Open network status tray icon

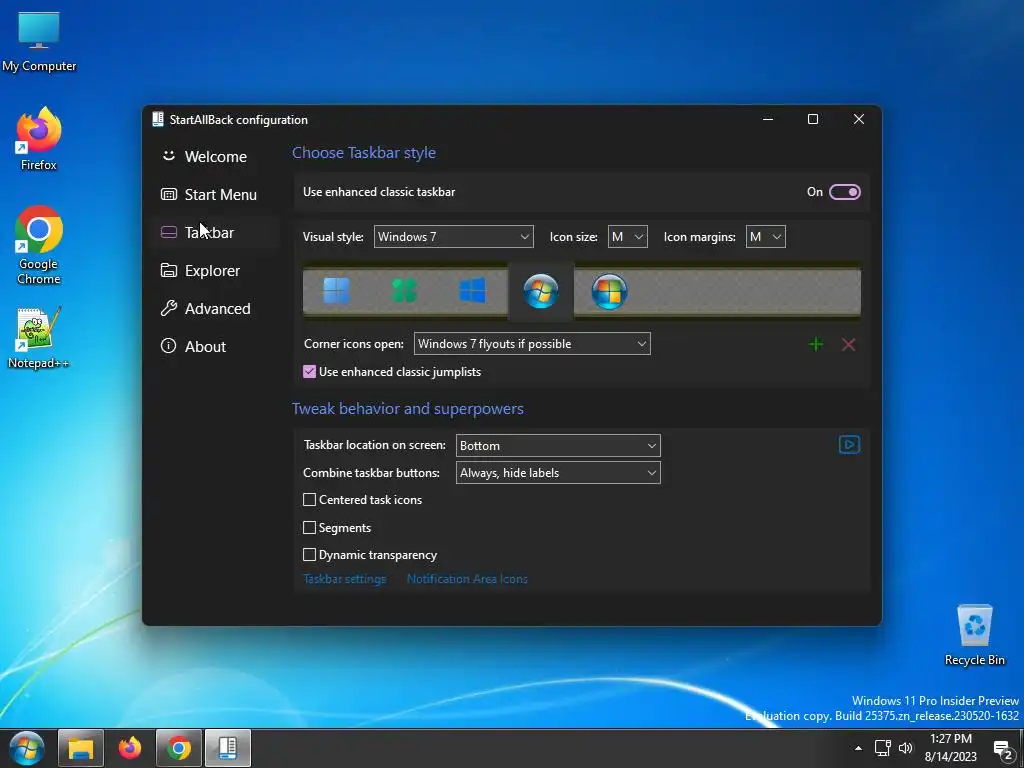[x=883, y=748]
